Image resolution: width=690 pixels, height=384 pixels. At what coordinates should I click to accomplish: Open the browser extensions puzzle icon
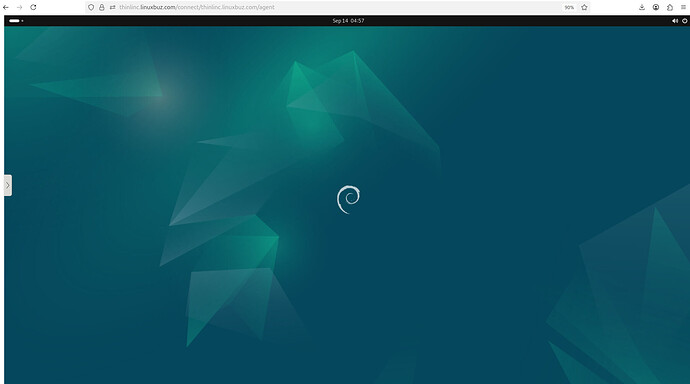pyautogui.click(x=670, y=7)
